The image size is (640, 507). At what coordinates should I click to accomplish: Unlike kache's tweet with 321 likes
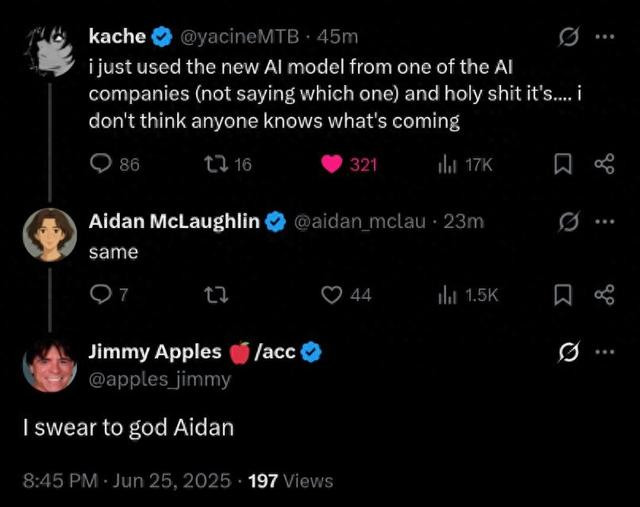pos(349,165)
